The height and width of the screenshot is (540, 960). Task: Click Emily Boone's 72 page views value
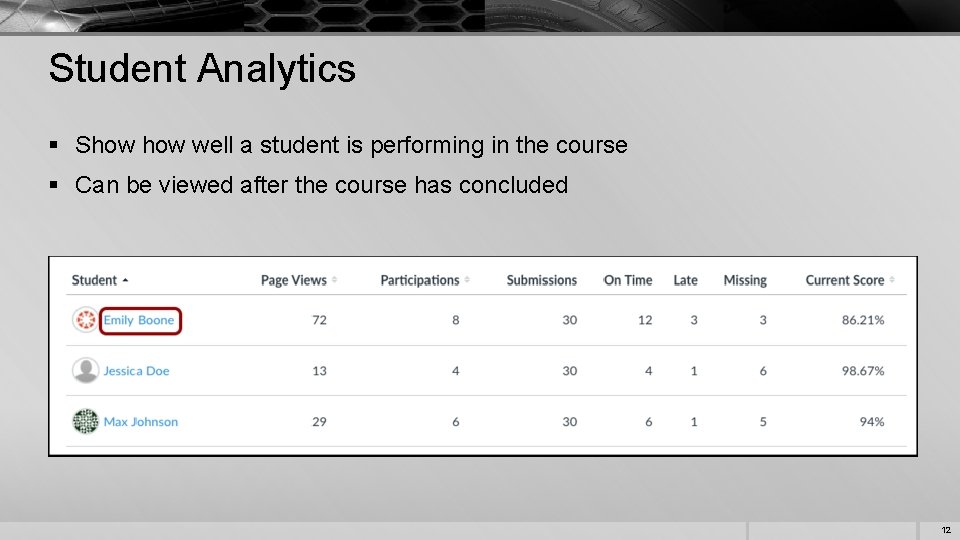pos(319,320)
